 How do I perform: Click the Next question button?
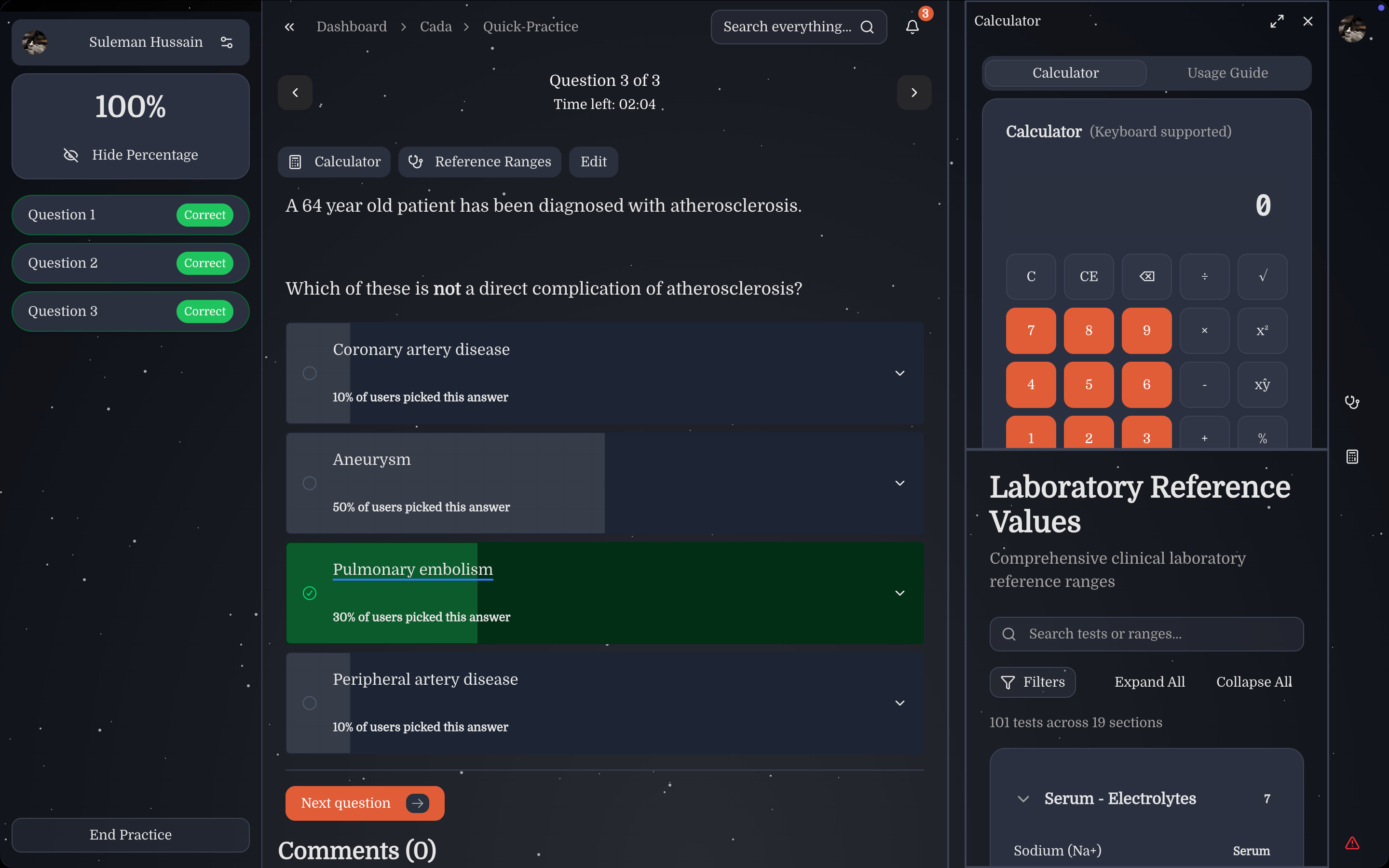(x=365, y=802)
